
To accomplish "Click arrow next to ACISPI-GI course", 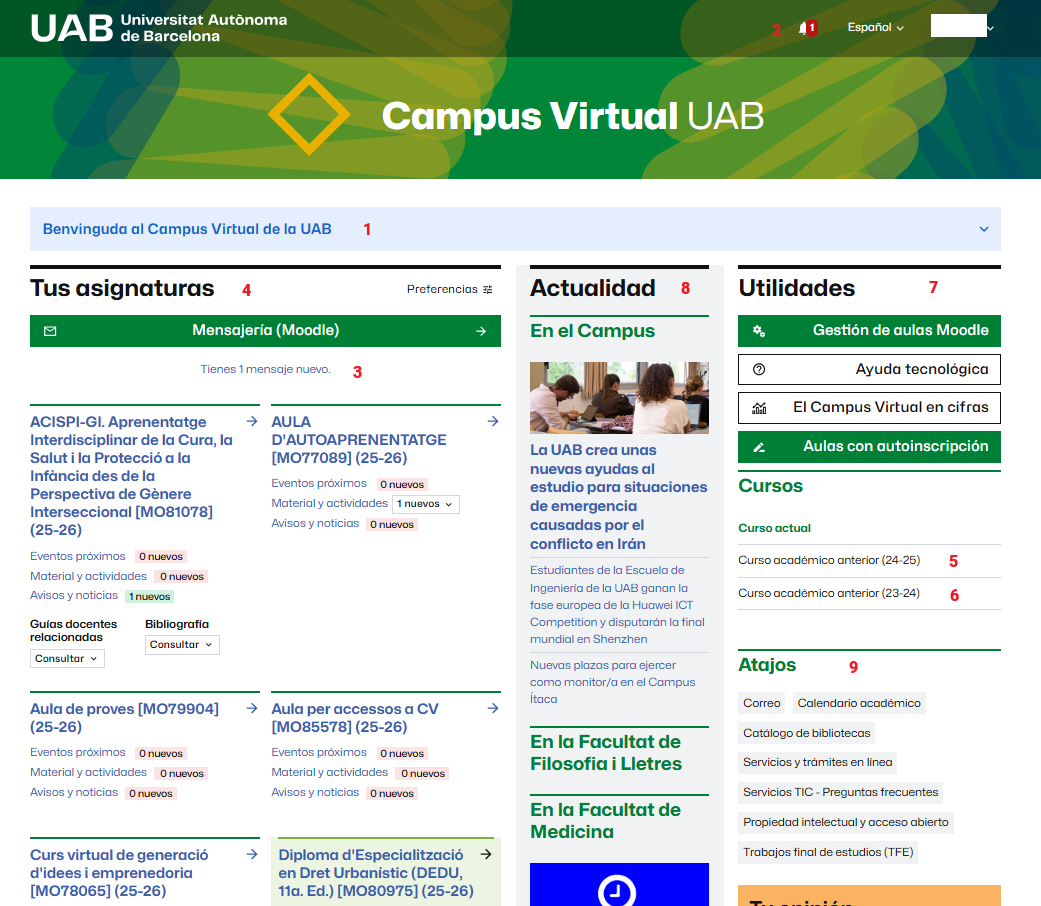I will point(252,421).
